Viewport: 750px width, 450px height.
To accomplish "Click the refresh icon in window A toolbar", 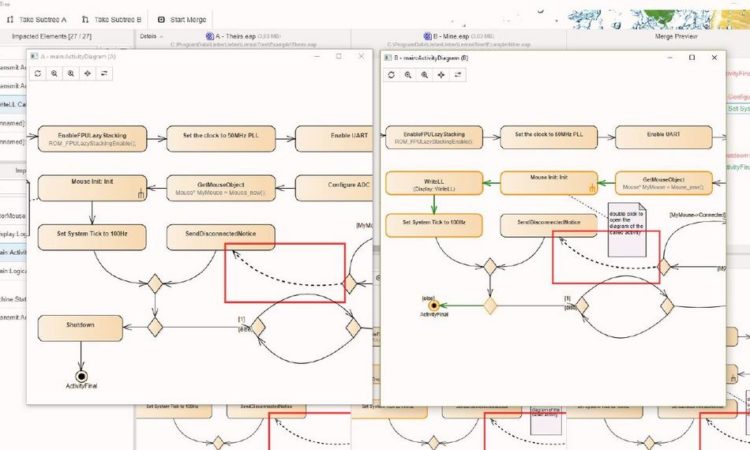I will pos(38,73).
